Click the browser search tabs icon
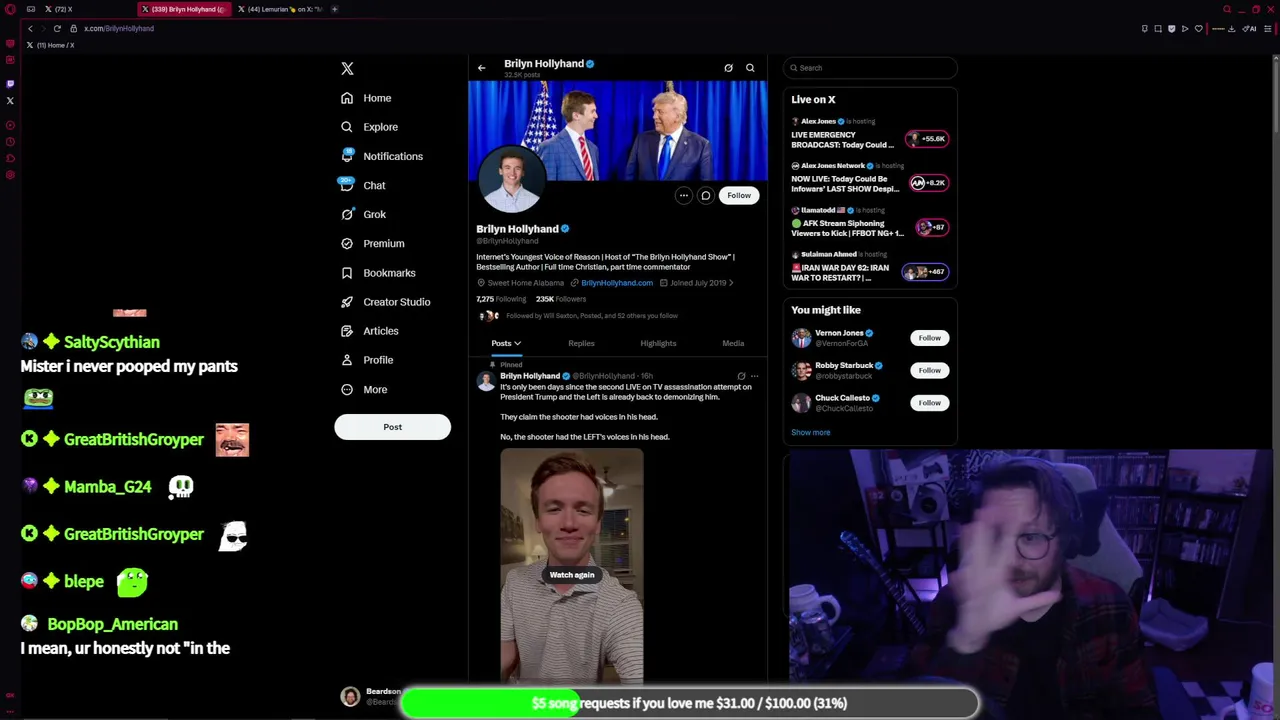The image size is (1280, 720). pyautogui.click(x=1227, y=9)
